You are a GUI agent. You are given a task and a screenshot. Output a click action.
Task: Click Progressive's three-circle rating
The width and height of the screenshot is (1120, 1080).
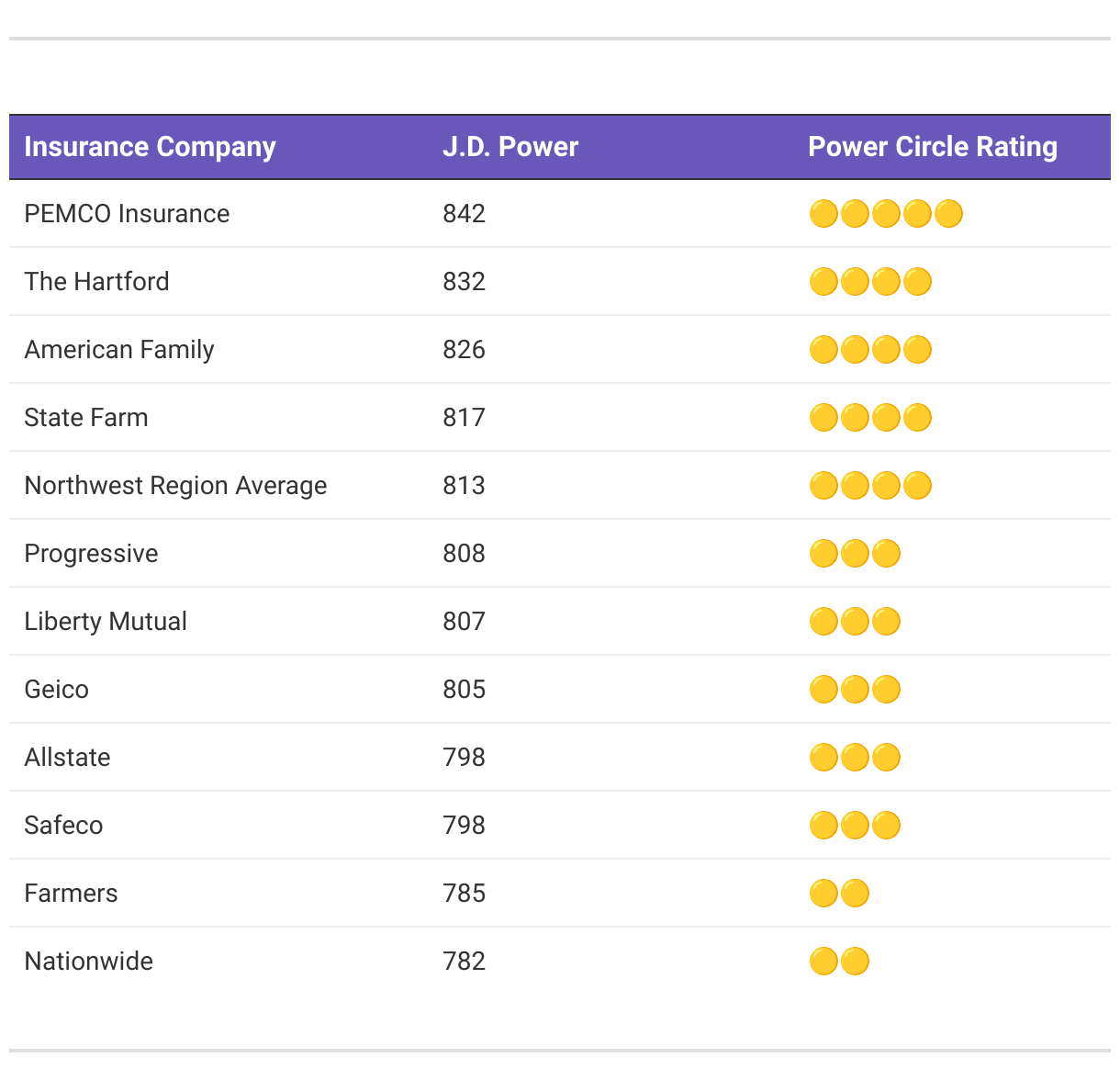(x=855, y=554)
